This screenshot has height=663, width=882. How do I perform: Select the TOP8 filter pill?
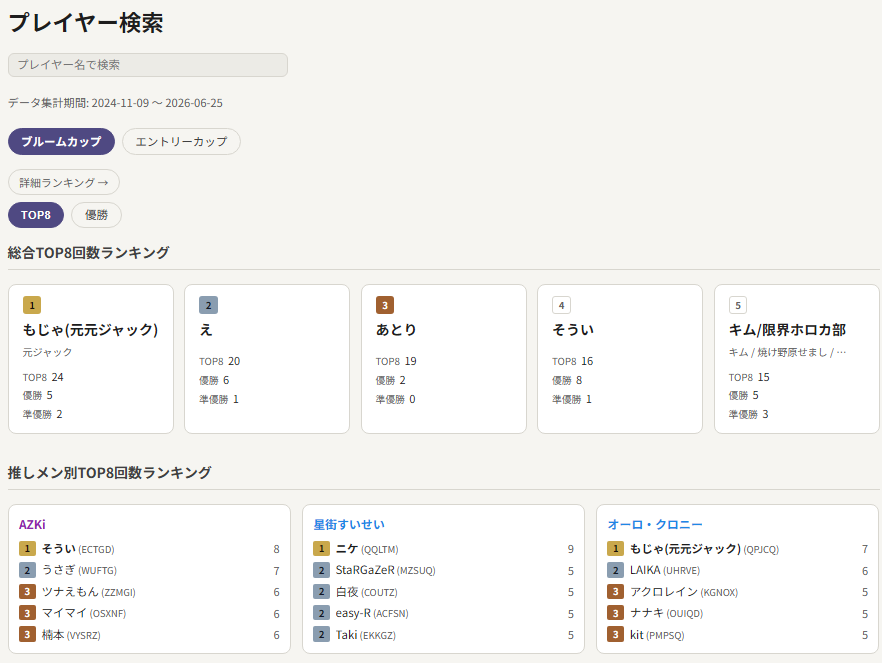[x=36, y=215]
